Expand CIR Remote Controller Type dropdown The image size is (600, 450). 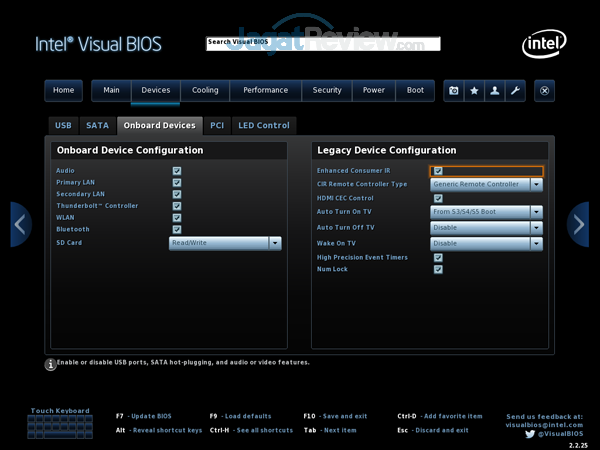(x=486, y=184)
